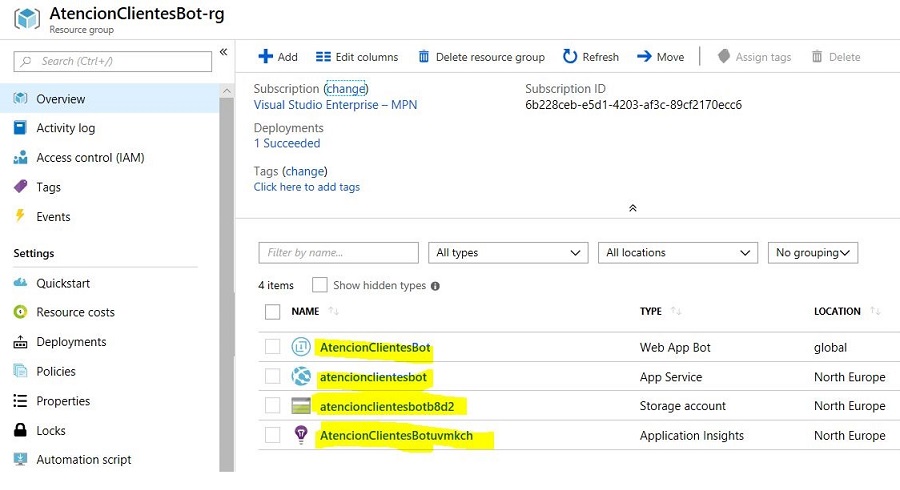Click the Web App Bot resource icon
The height and width of the screenshot is (490, 900).
pos(301,347)
